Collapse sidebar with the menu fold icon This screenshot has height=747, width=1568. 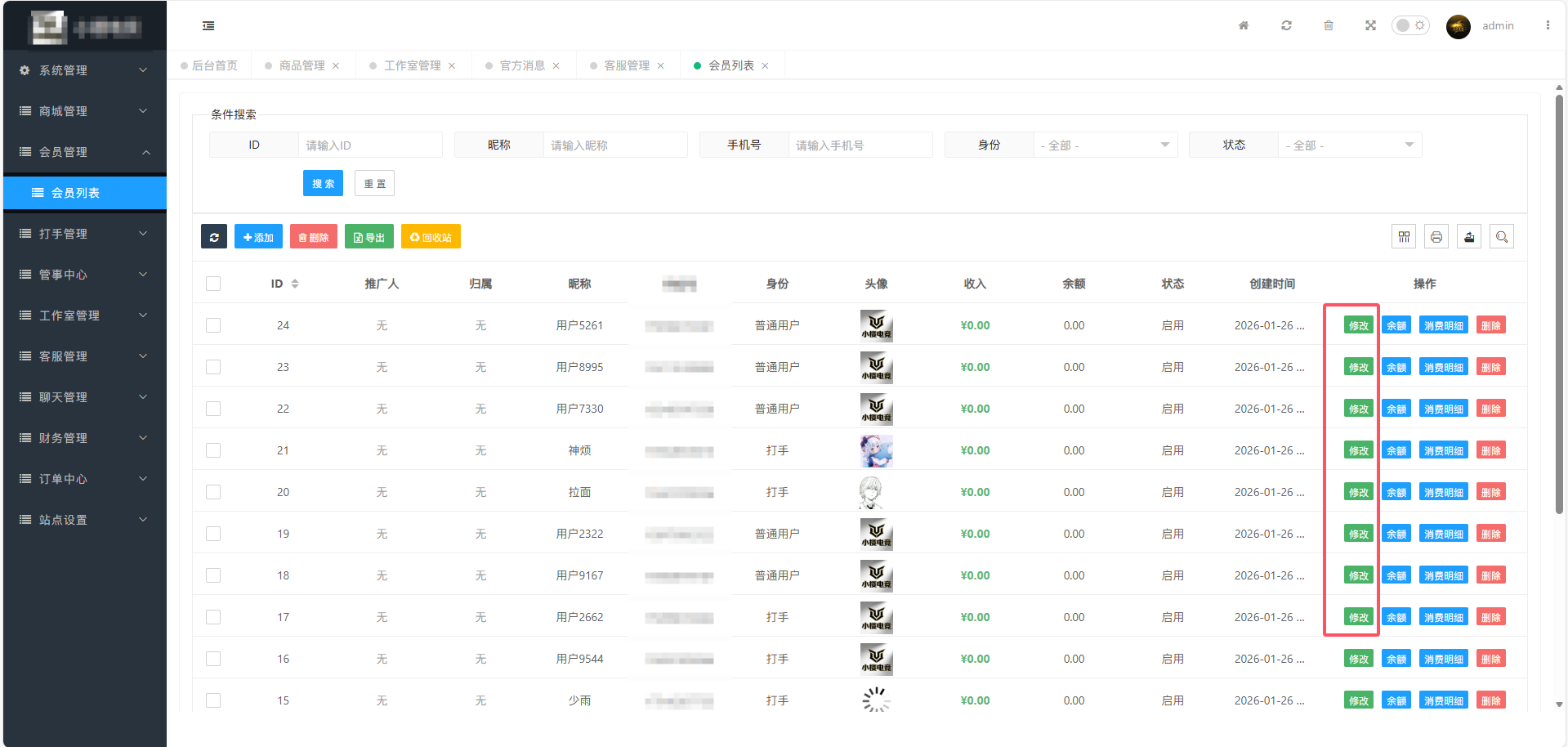point(208,26)
